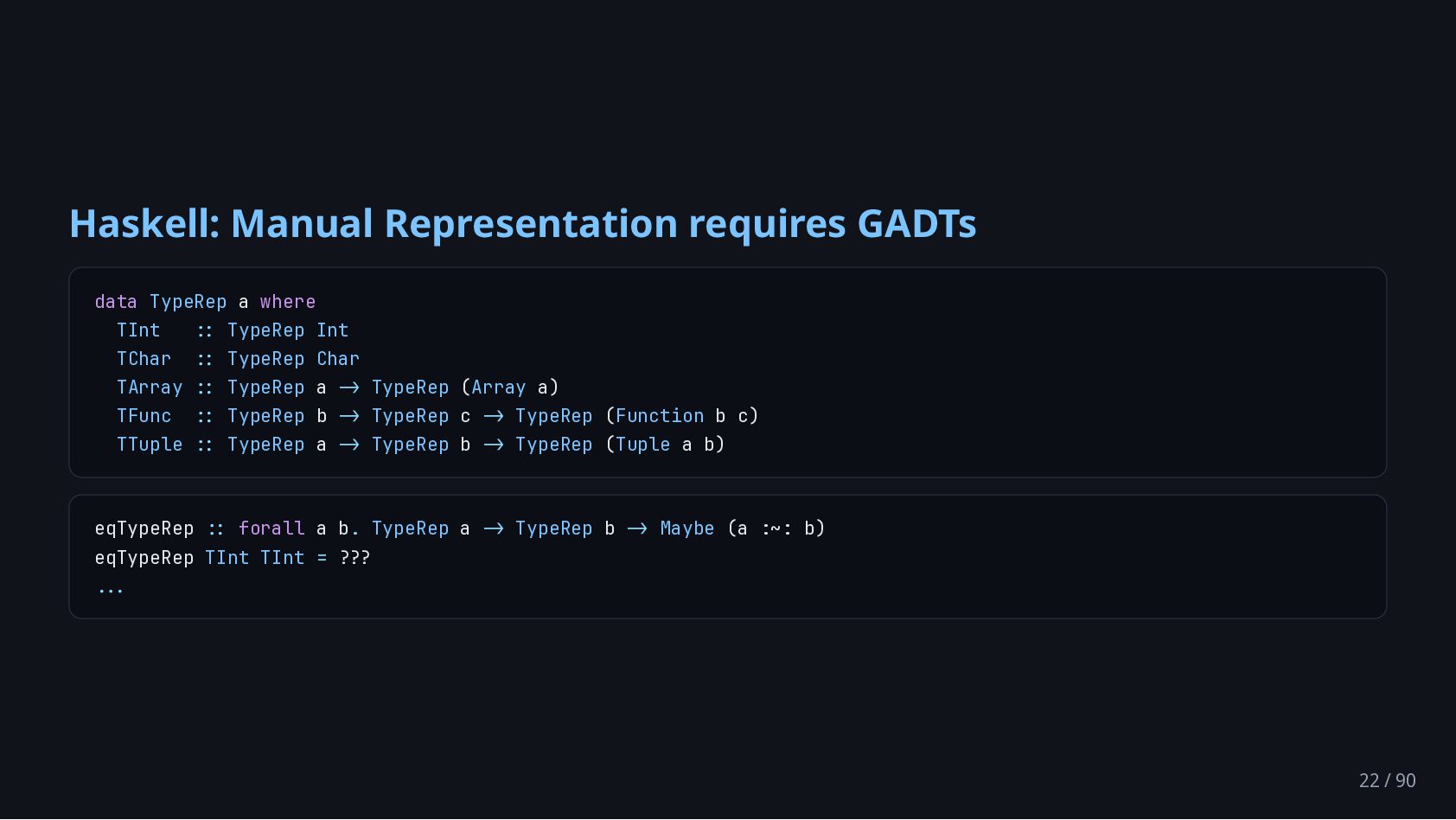Click the 'where' keyword in the TypeRep declaration
This screenshot has width=1456, height=820.
pos(288,302)
